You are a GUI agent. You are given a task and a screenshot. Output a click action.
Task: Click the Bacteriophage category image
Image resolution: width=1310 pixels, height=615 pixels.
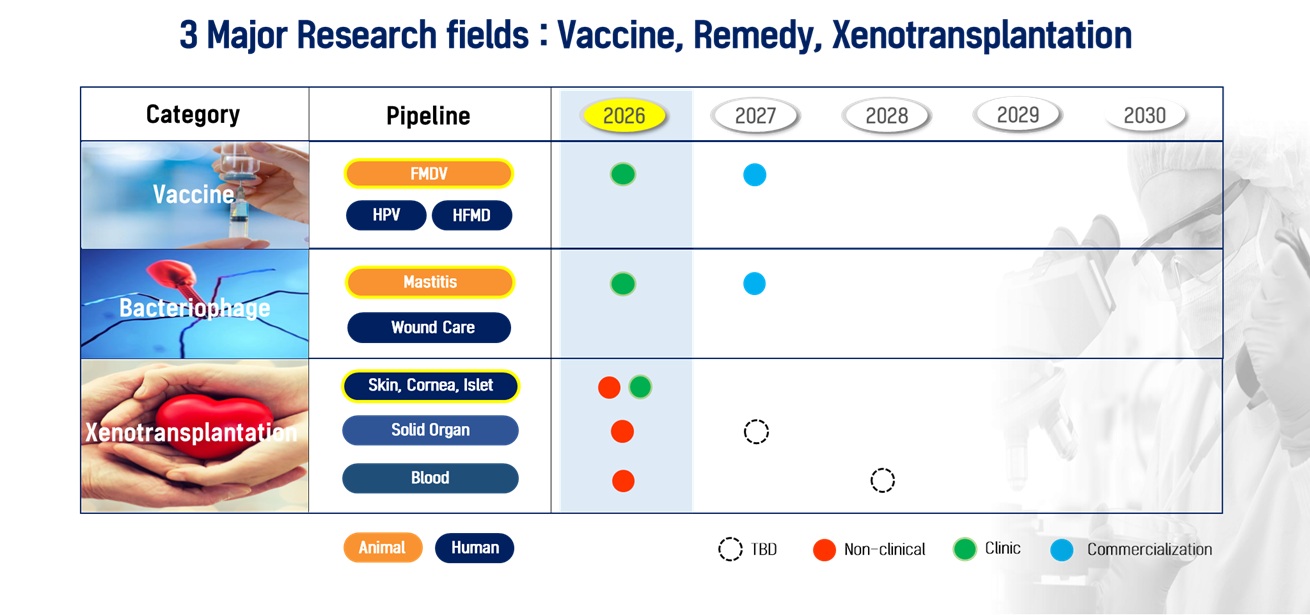click(194, 304)
